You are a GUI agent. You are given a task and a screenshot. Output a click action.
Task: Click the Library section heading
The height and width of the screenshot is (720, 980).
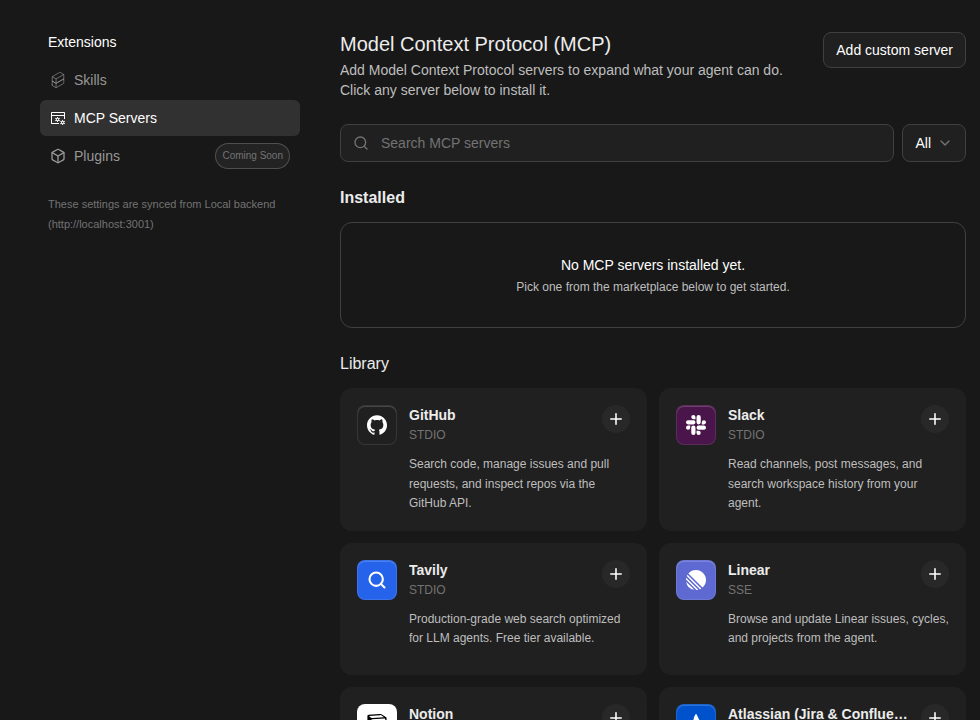click(x=364, y=363)
